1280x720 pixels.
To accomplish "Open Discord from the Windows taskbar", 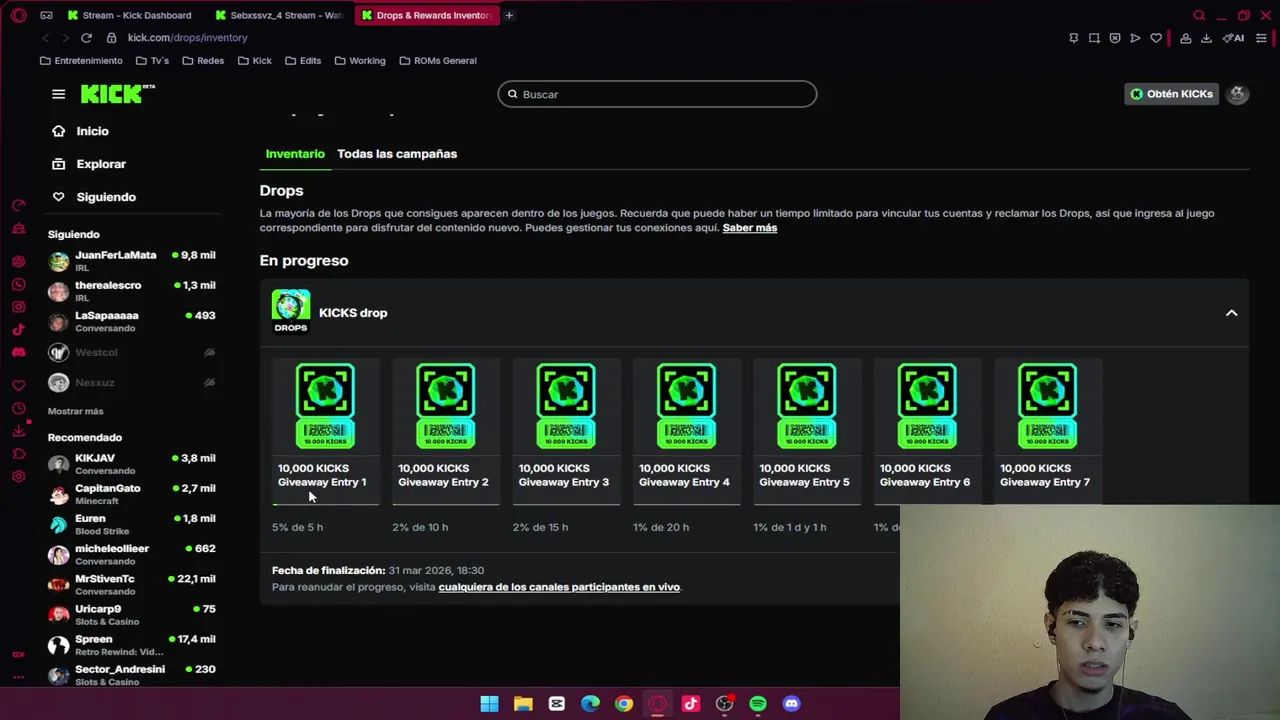I will 792,704.
